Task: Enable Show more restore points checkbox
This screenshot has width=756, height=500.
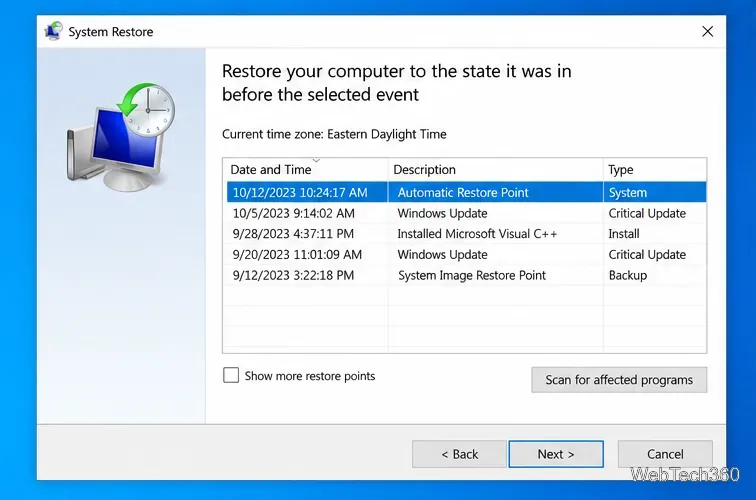Action: click(231, 375)
